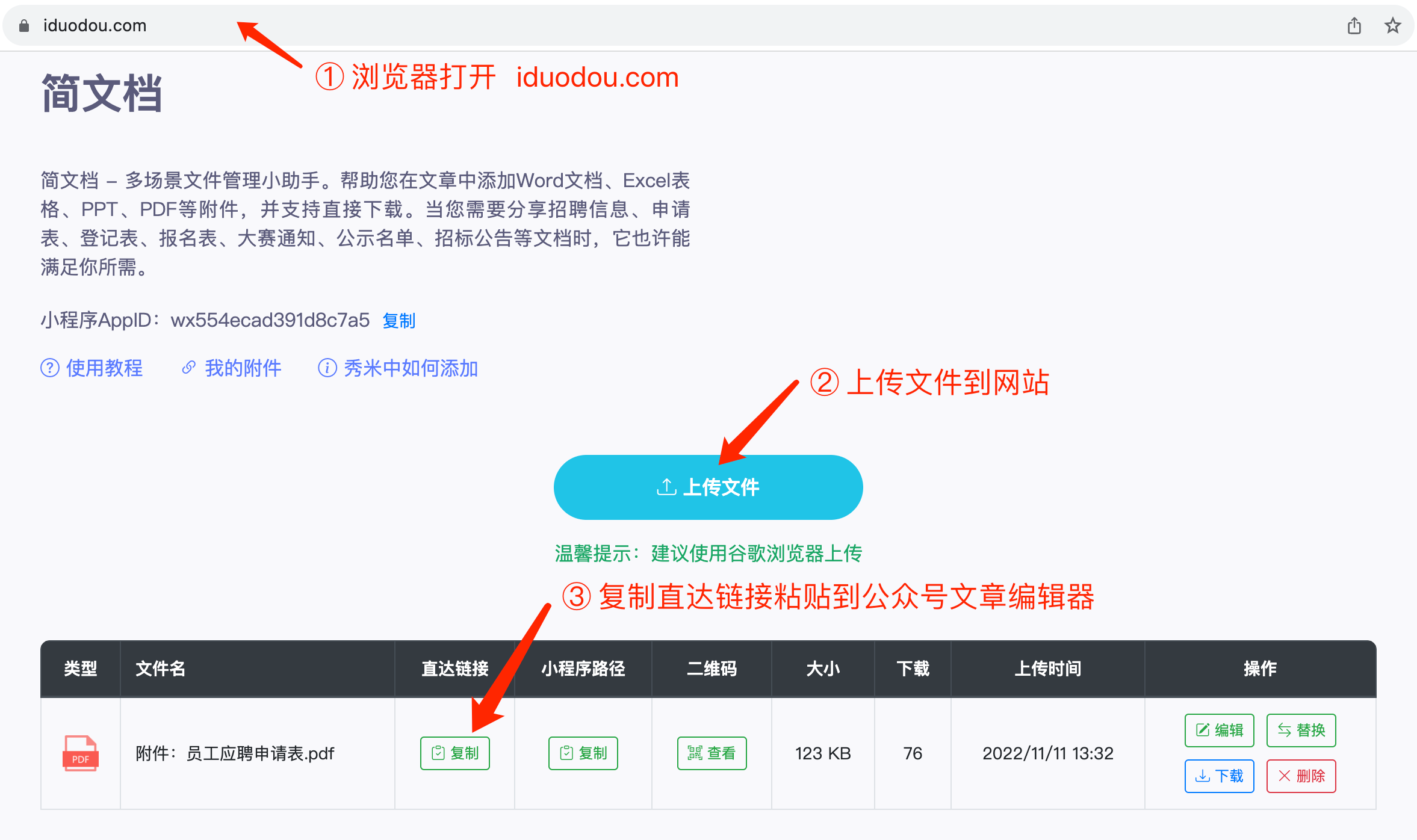Click the 小程序路径 column header
The width and height of the screenshot is (1417, 840).
(x=583, y=669)
